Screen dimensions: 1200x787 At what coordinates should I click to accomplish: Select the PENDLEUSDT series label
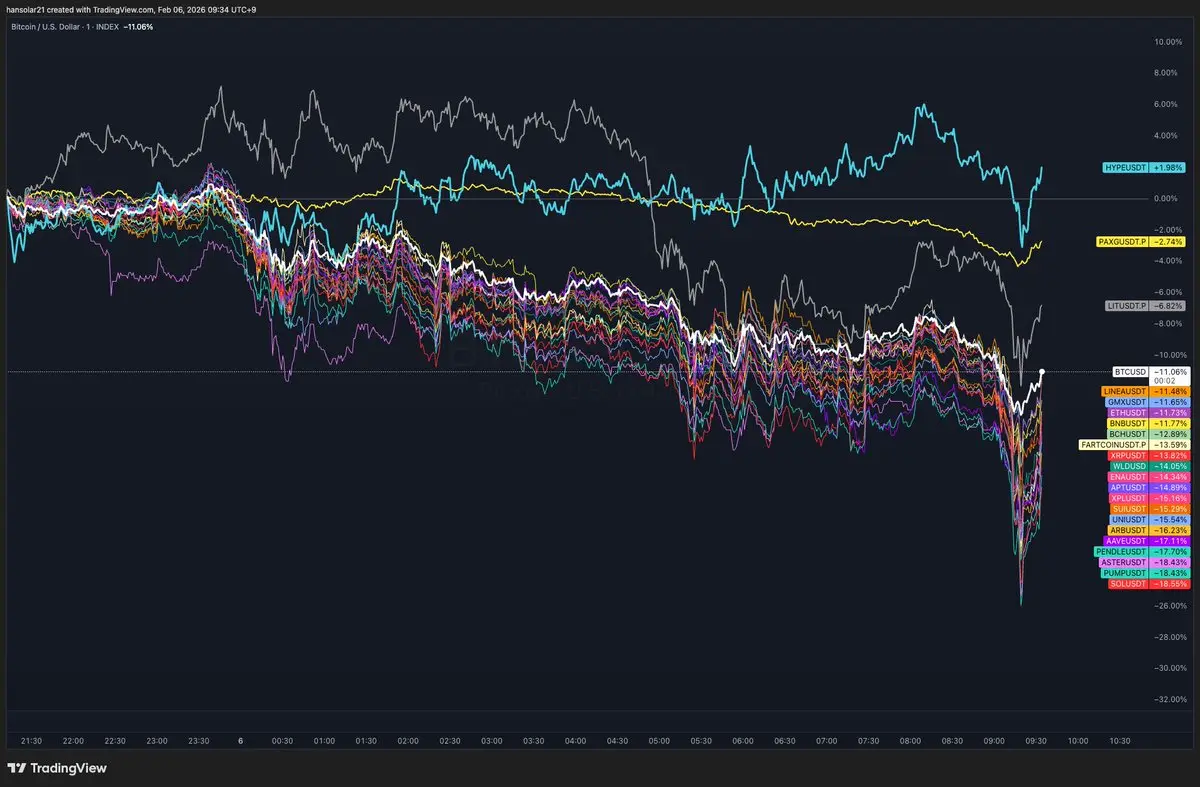[x=1121, y=552]
